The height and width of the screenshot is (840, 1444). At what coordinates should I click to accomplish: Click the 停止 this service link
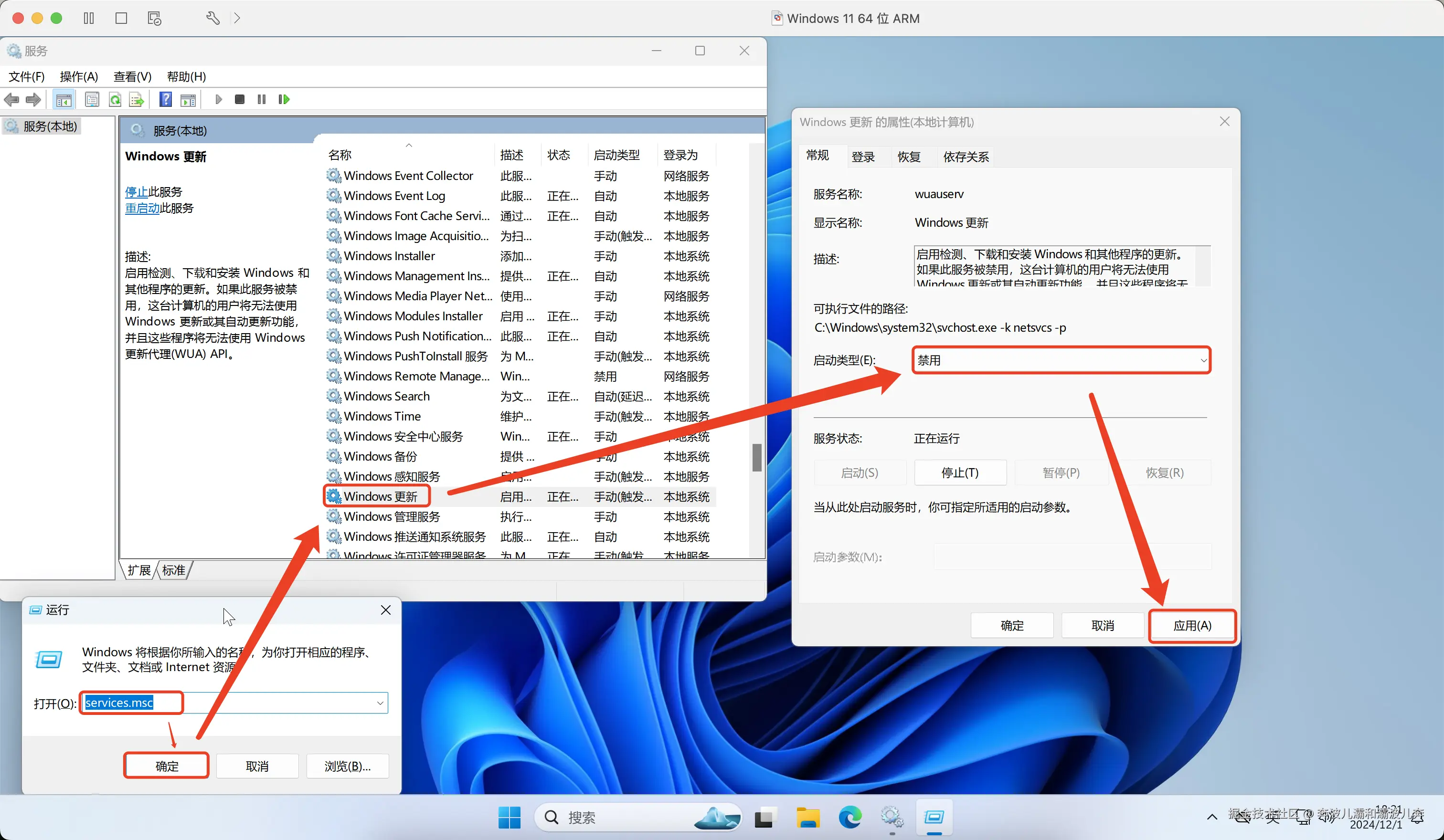point(137,192)
